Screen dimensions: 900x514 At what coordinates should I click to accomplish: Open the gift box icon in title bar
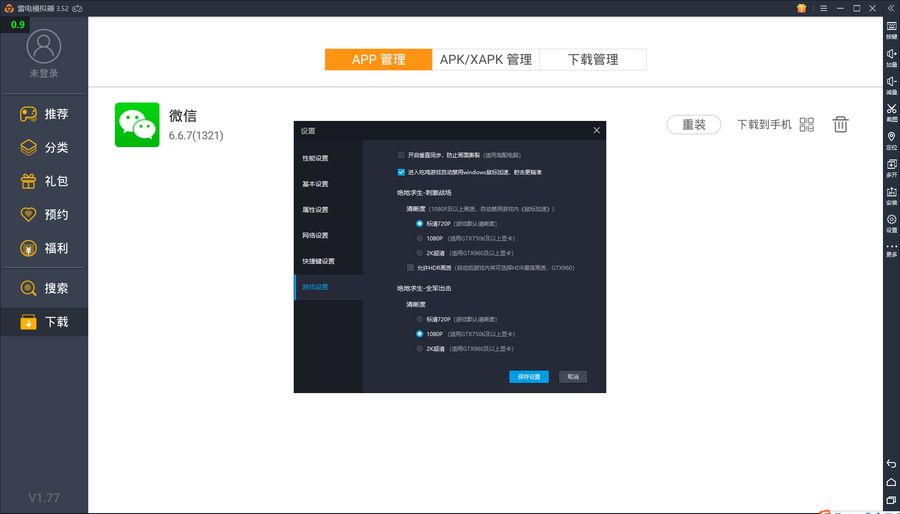point(801,8)
